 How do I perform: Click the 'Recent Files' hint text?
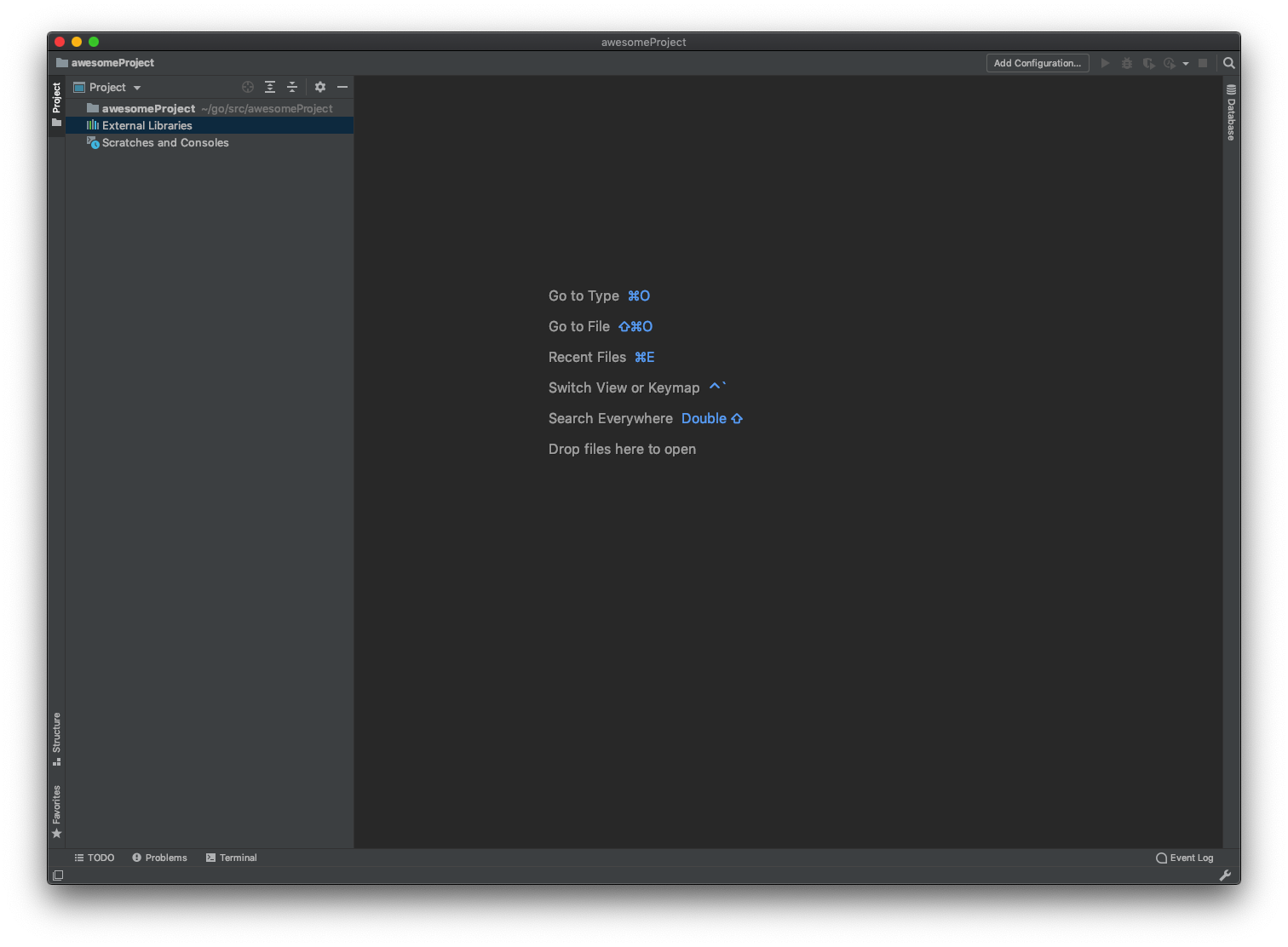587,357
